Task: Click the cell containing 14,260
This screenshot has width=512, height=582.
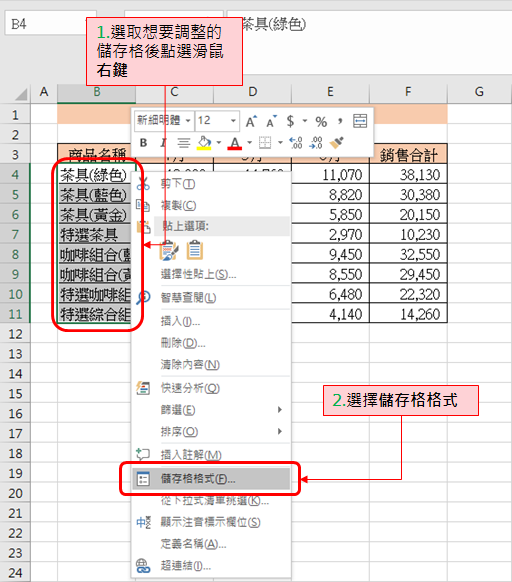Action: tap(408, 314)
